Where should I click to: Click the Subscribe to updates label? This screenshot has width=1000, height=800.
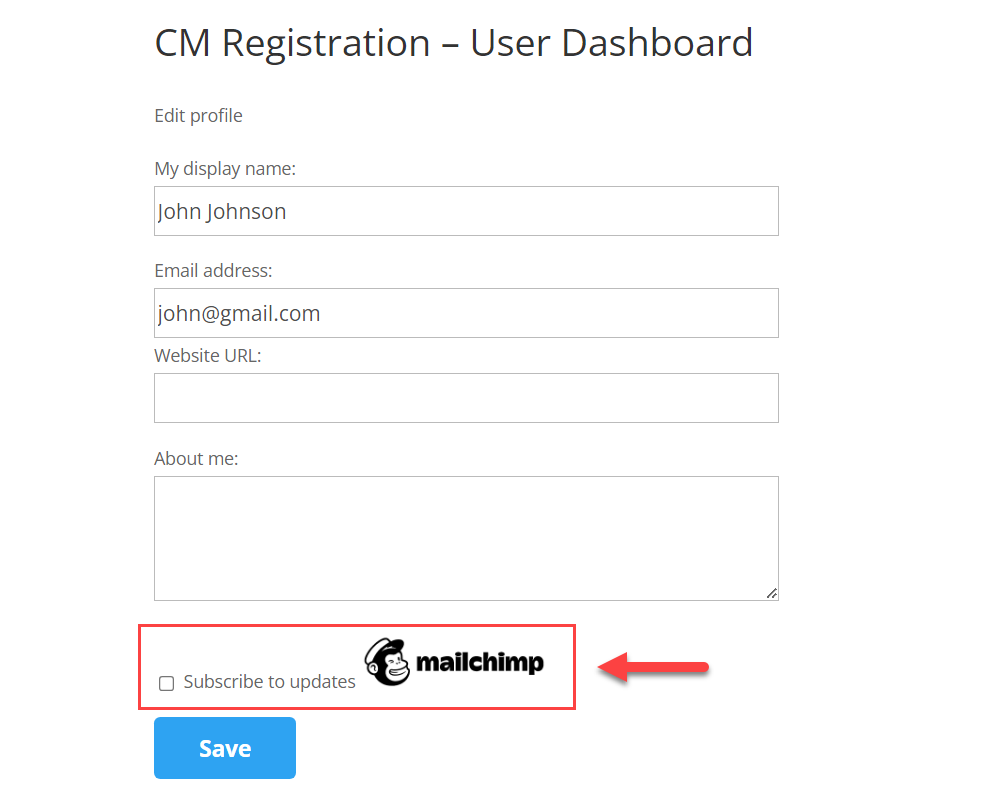269,682
